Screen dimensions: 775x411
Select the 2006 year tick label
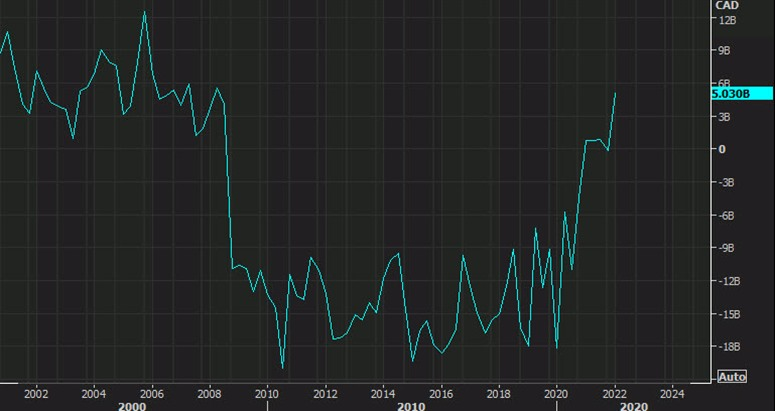pos(152,394)
